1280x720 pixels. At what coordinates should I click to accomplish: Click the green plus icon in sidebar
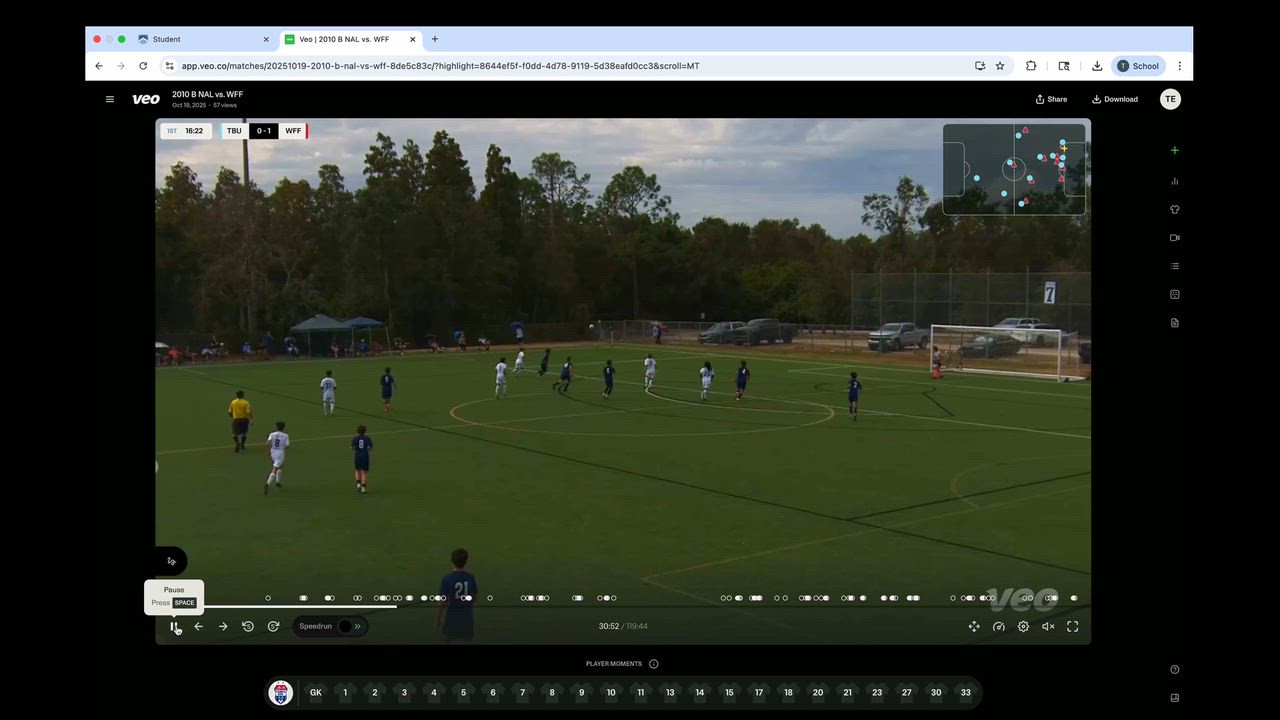[x=1174, y=151]
